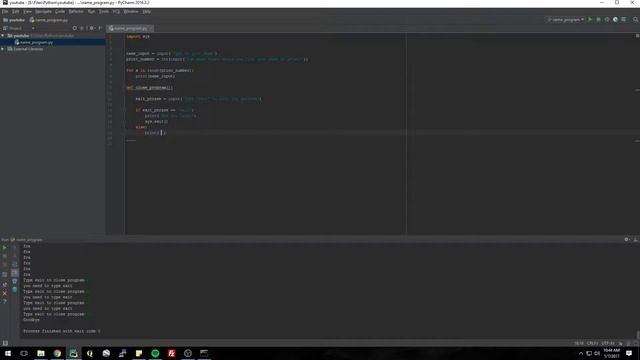Click the 'import sys' code line
The width and height of the screenshot is (640, 360).
click(x=138, y=37)
